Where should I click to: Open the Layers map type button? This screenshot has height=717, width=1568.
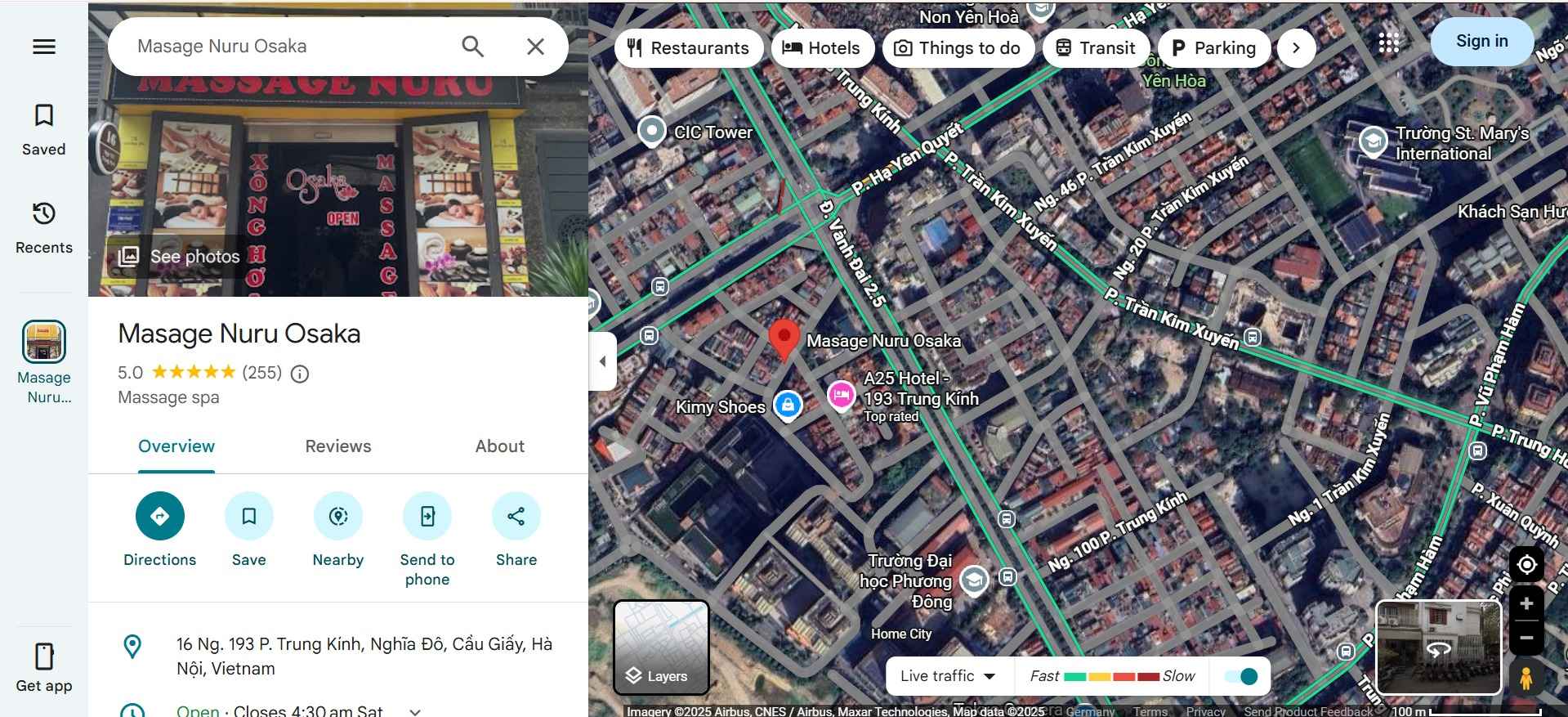click(x=661, y=648)
